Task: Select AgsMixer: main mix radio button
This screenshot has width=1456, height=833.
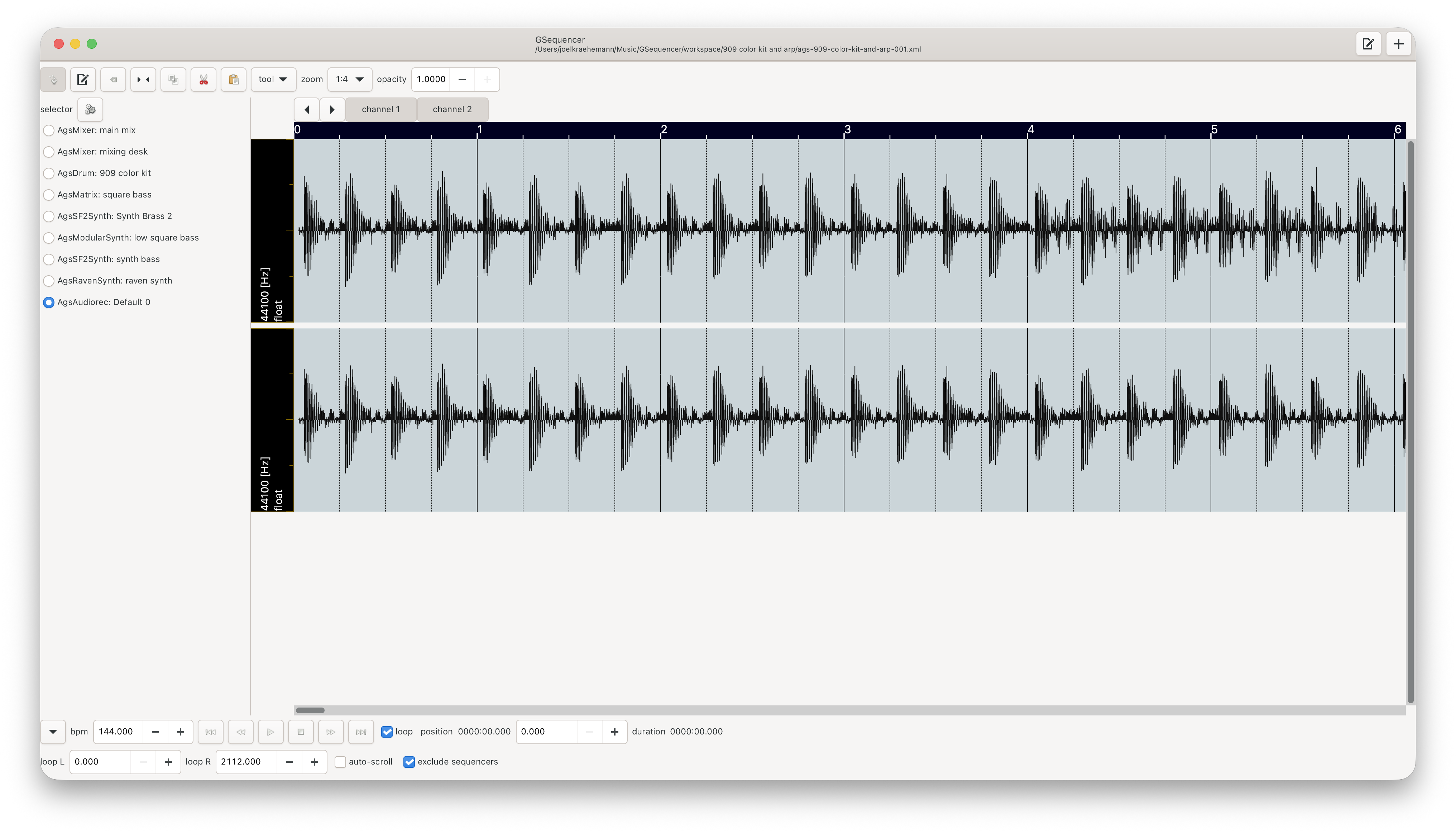Action: click(x=49, y=130)
